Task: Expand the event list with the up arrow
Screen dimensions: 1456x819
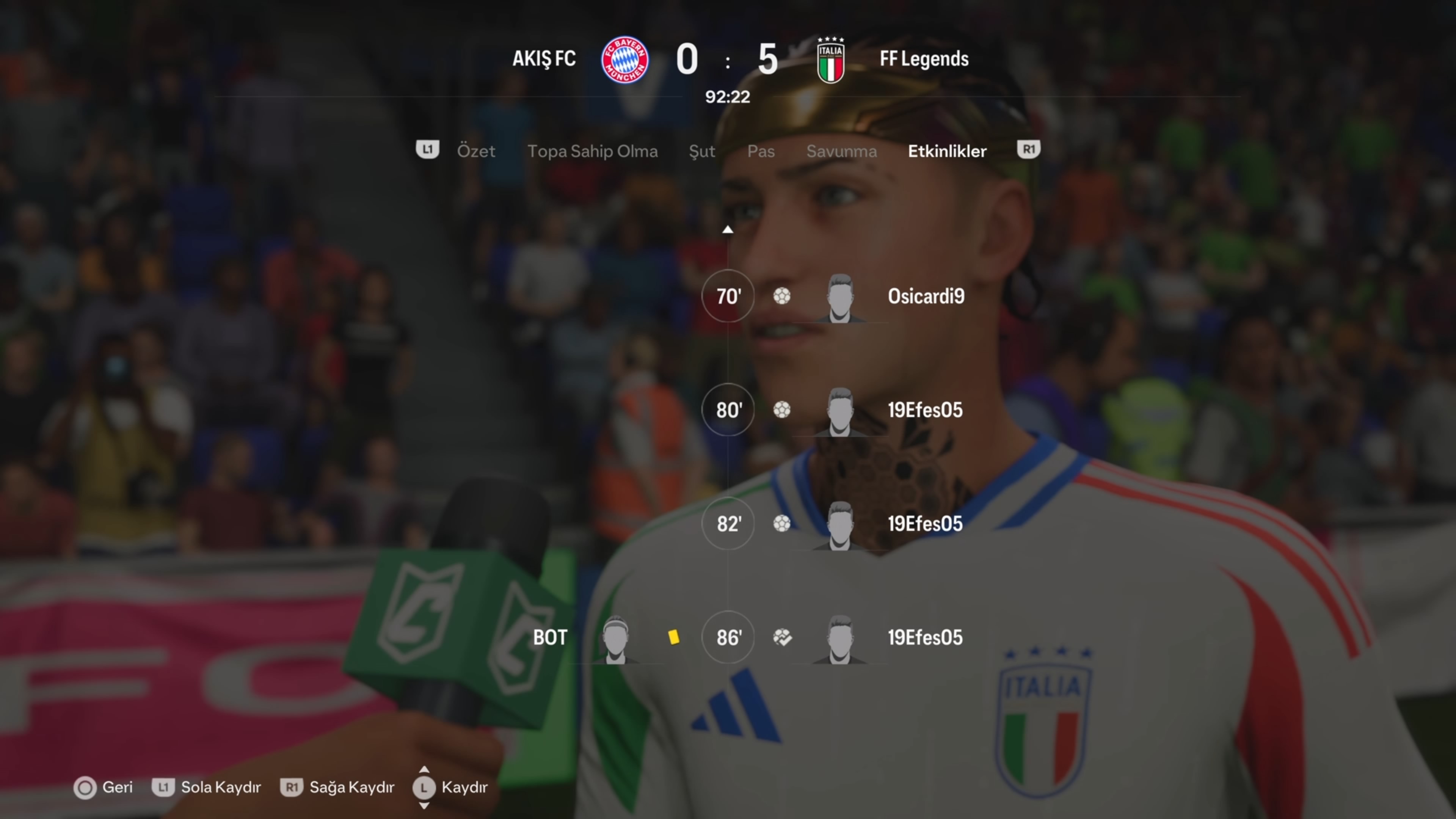Action: click(x=728, y=229)
